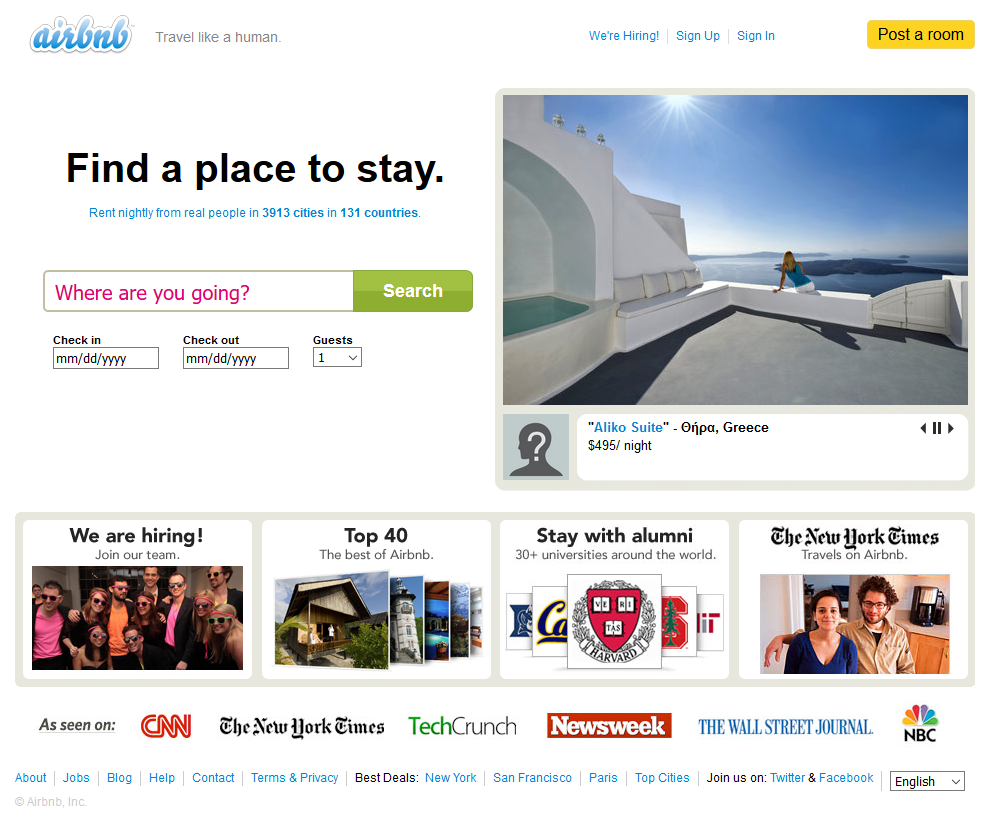Viewport: 990px width, 820px height.
Task: Click the NBC peacock logo
Action: click(919, 723)
